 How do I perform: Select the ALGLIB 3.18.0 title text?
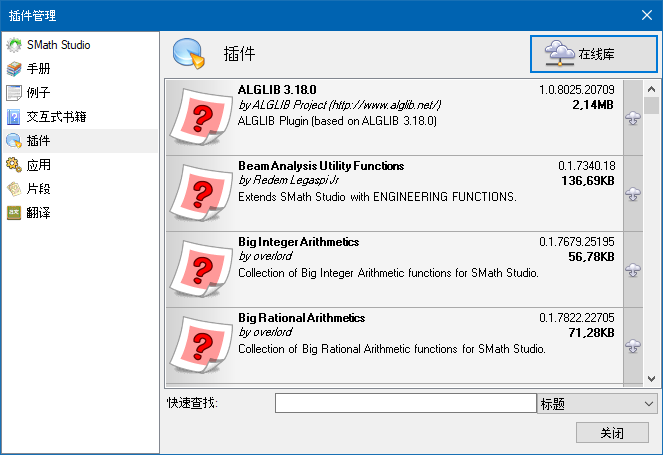(x=277, y=90)
